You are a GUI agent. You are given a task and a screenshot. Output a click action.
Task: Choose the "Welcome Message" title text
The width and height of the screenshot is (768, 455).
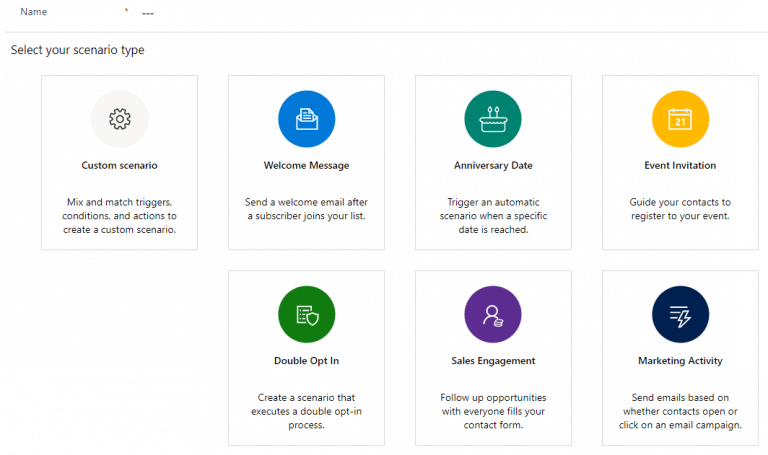coord(306,166)
